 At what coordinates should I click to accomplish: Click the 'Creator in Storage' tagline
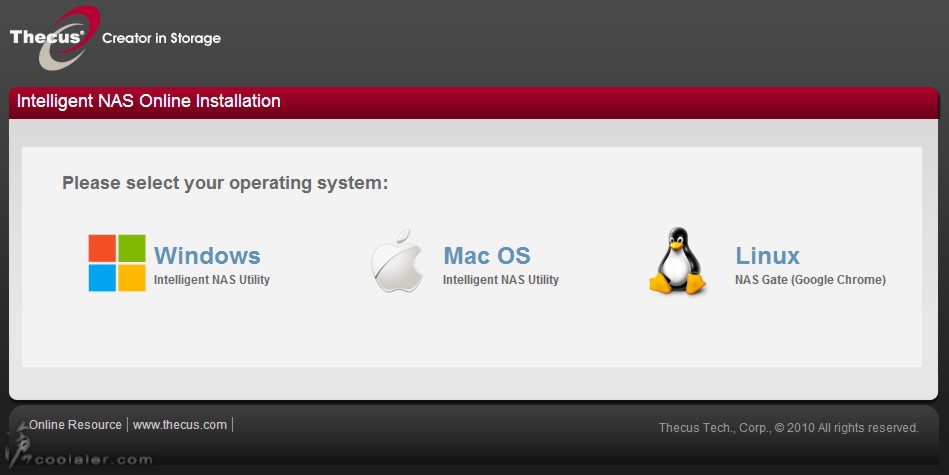tap(161, 38)
